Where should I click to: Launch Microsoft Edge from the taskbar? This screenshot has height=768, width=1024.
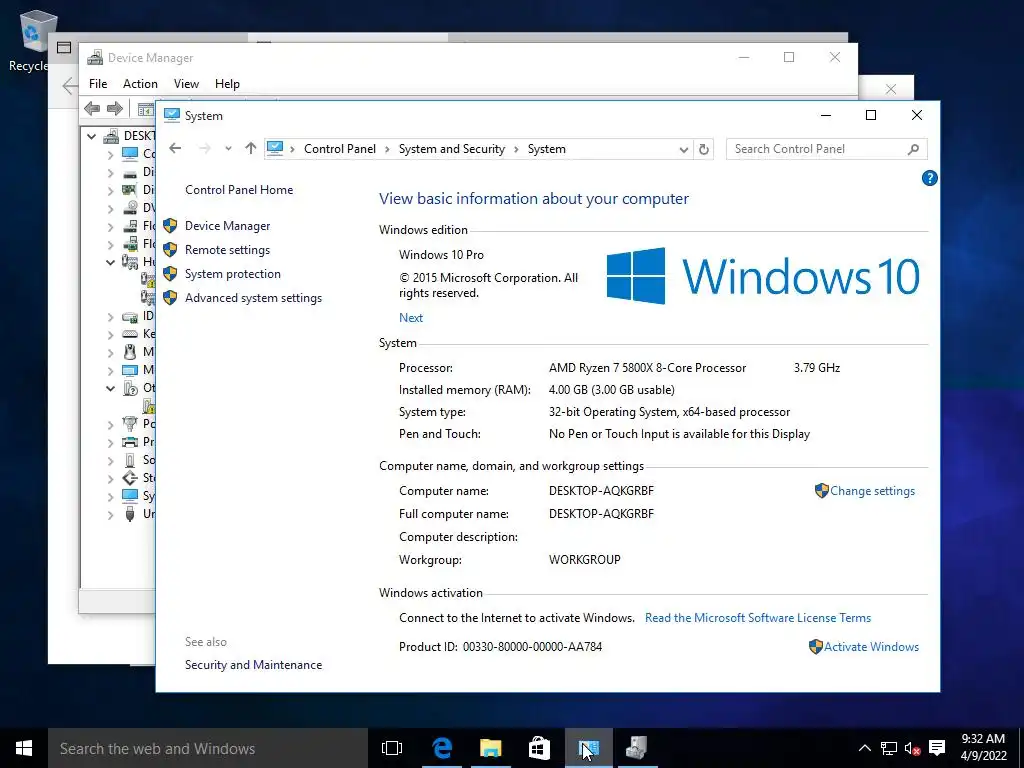point(442,748)
